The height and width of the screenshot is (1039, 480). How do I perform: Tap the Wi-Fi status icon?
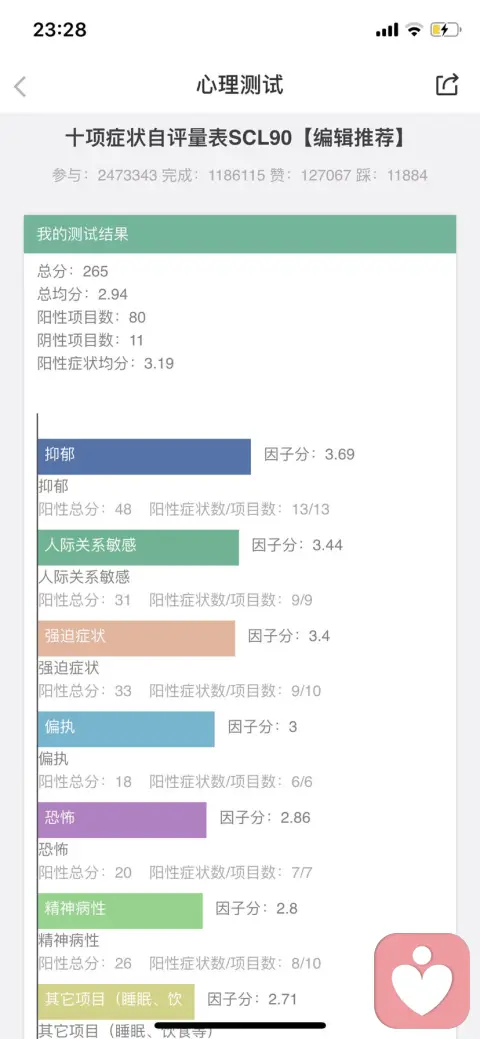point(414,30)
